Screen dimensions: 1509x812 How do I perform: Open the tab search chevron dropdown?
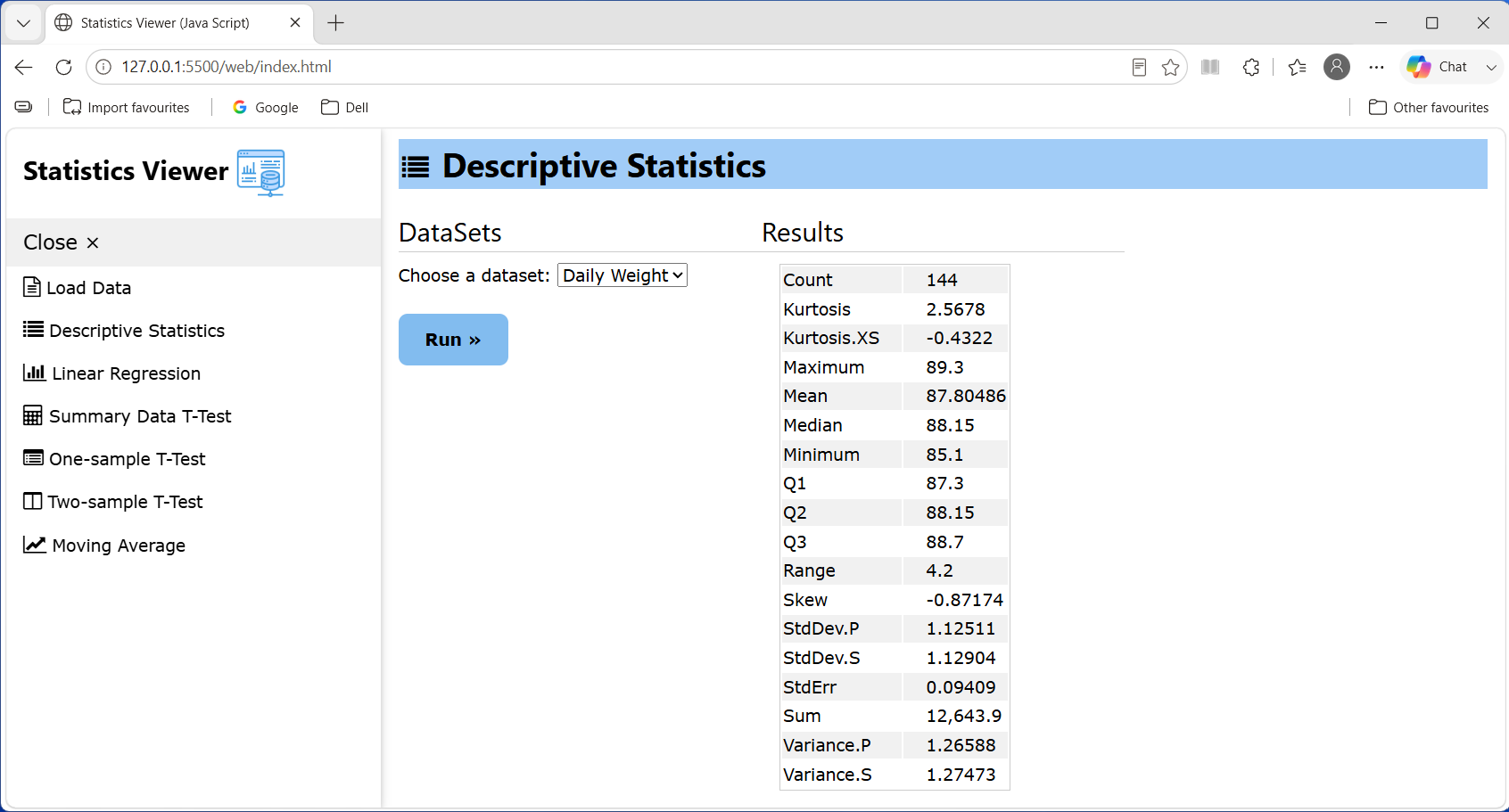(x=23, y=23)
